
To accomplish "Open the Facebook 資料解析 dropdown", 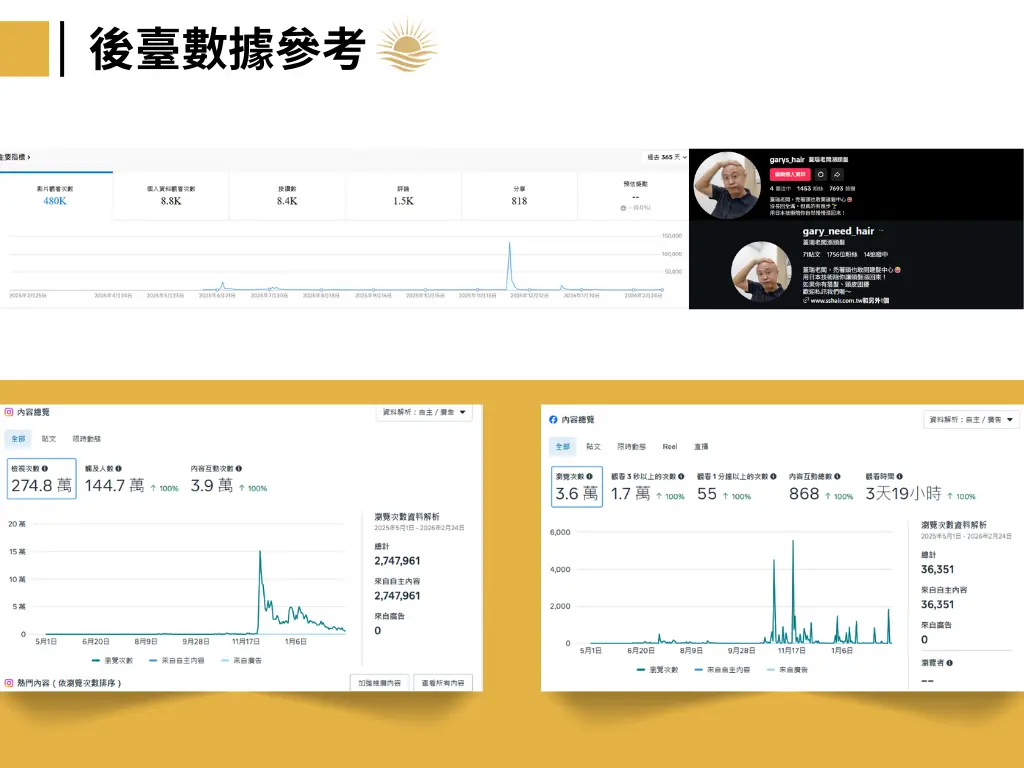I will pyautogui.click(x=971, y=420).
